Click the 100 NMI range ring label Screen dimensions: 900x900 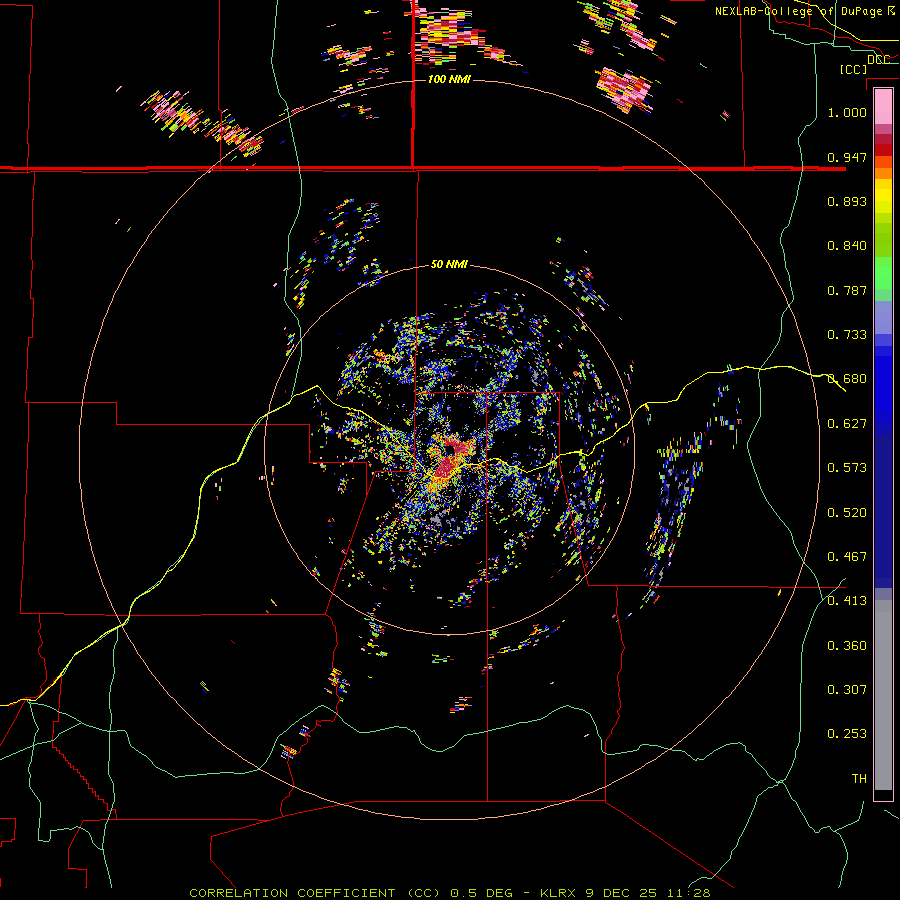click(449, 79)
